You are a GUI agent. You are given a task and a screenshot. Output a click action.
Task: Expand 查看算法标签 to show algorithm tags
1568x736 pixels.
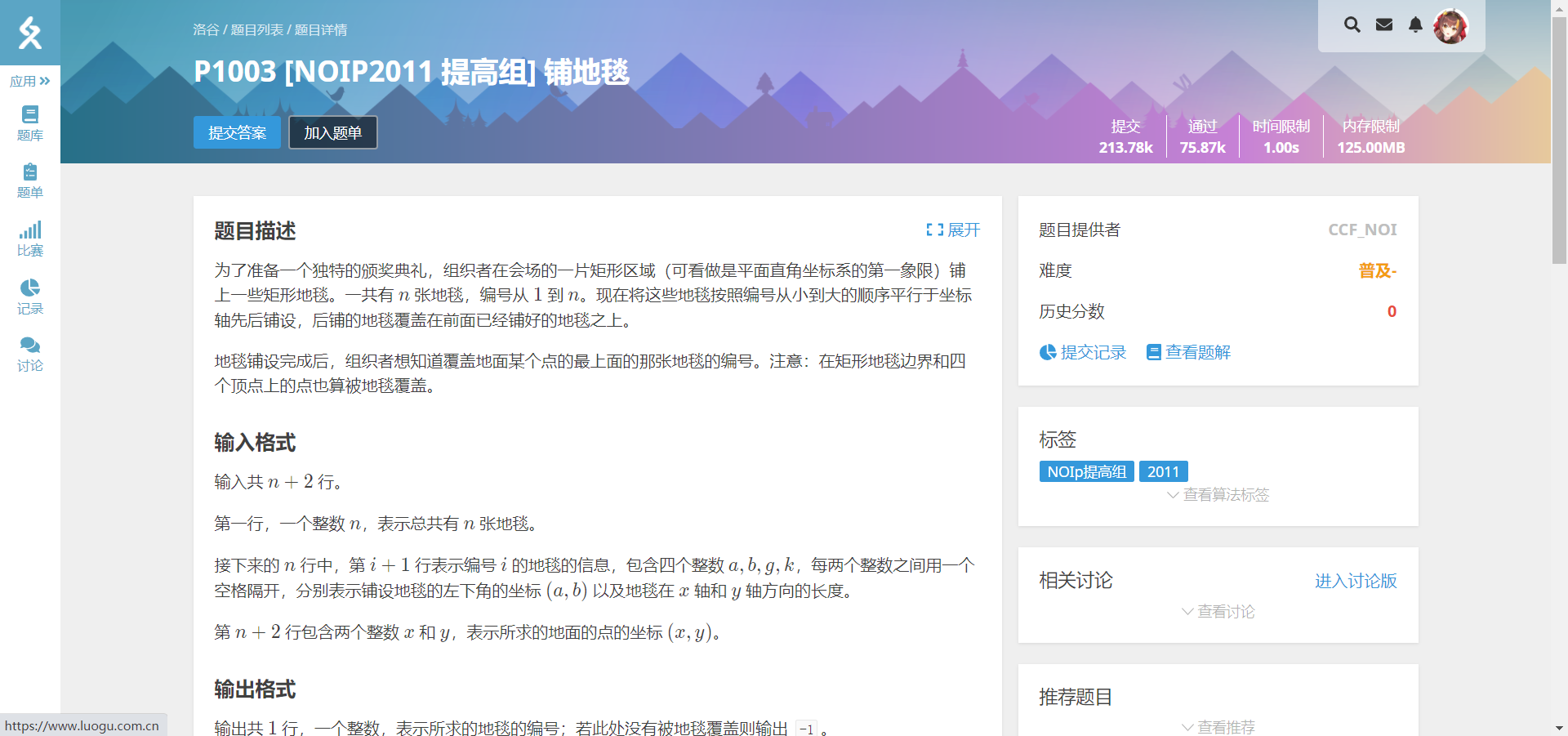1217,494
